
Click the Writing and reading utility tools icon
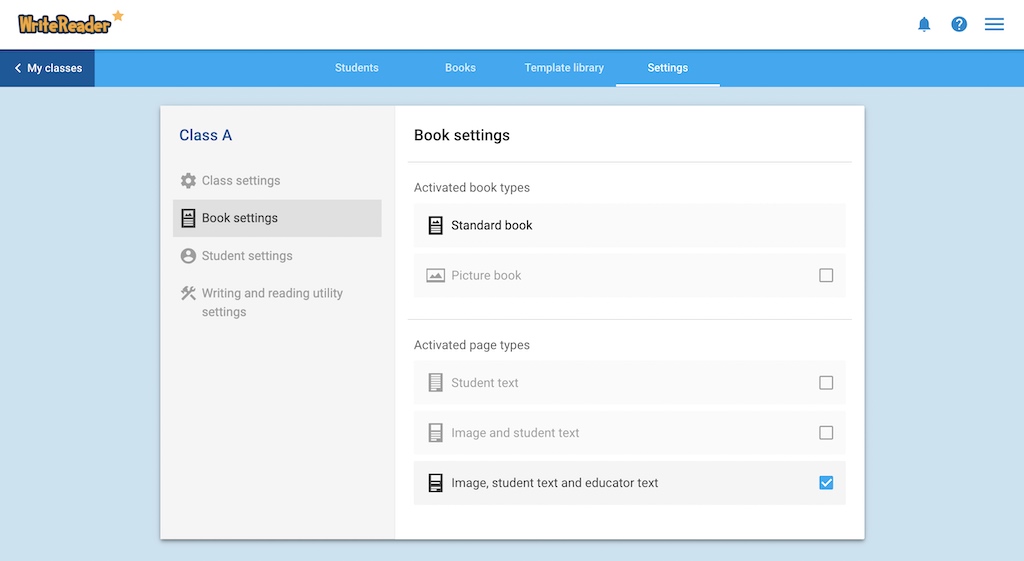188,293
